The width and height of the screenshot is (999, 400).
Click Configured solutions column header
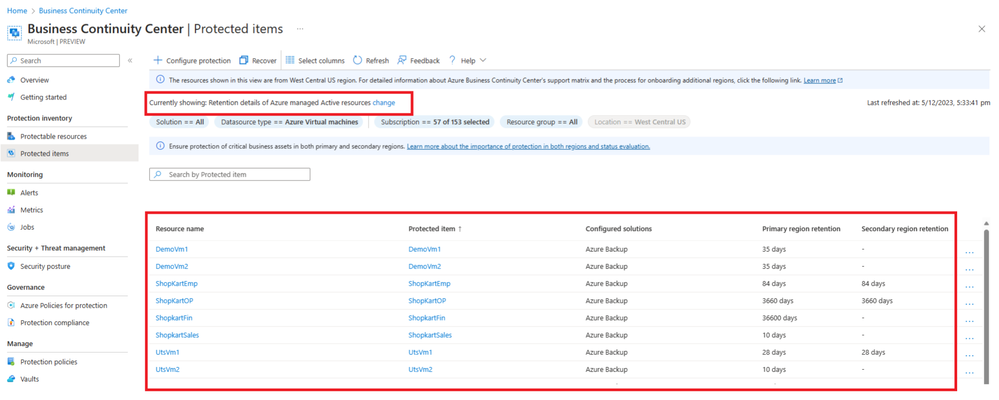tap(618, 229)
